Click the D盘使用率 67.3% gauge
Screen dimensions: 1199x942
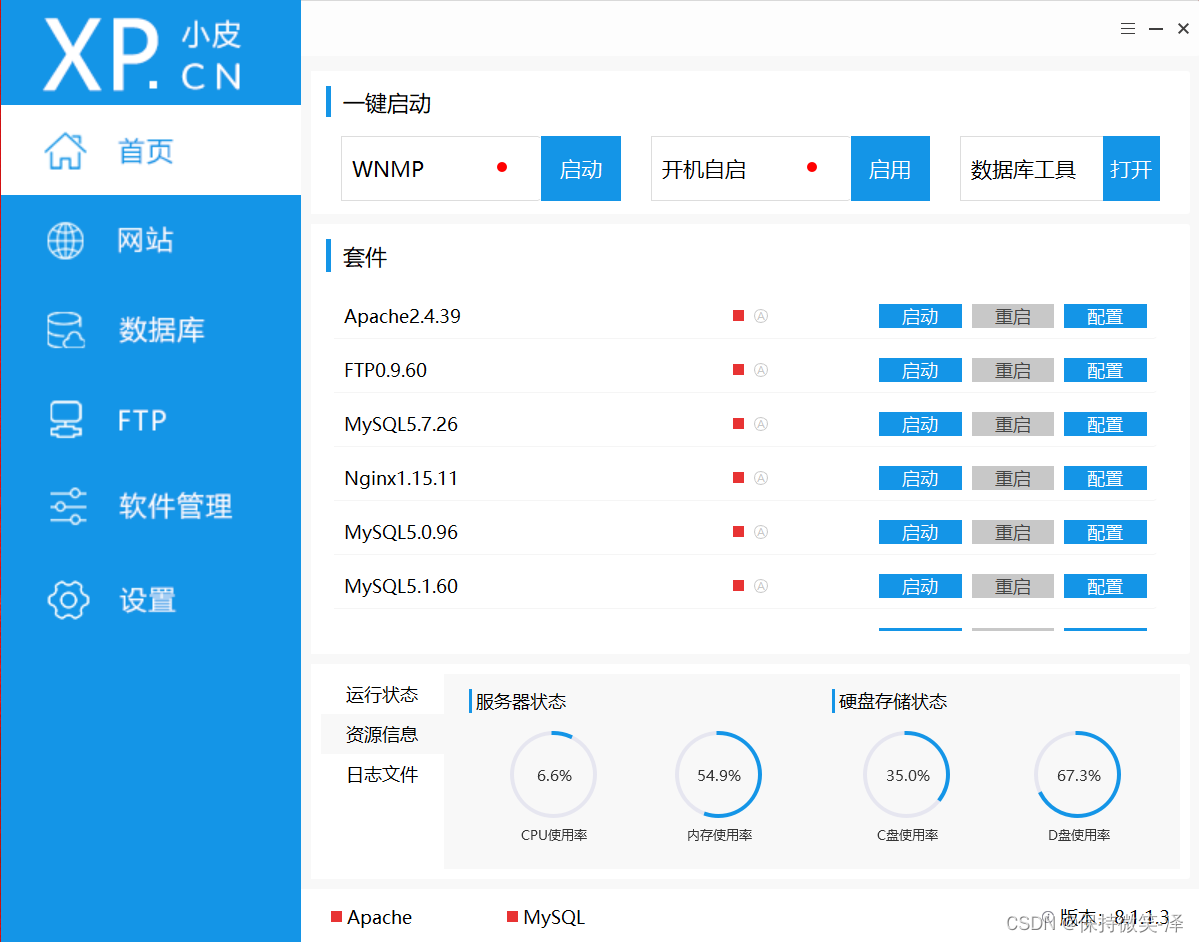tap(1078, 775)
